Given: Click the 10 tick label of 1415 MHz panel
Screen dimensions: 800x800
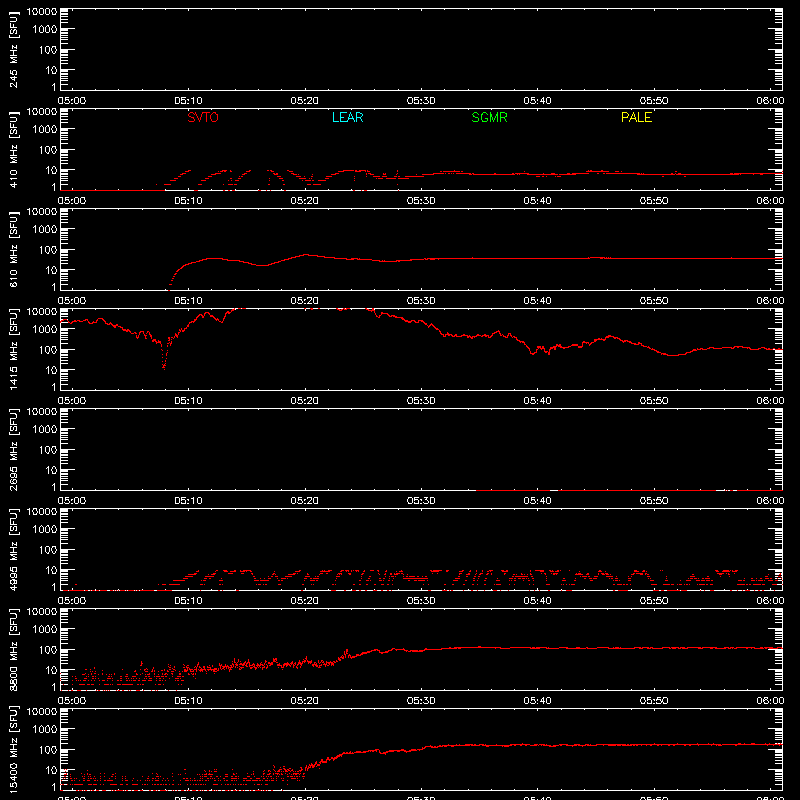Looking at the screenshot, I should 51,370.
